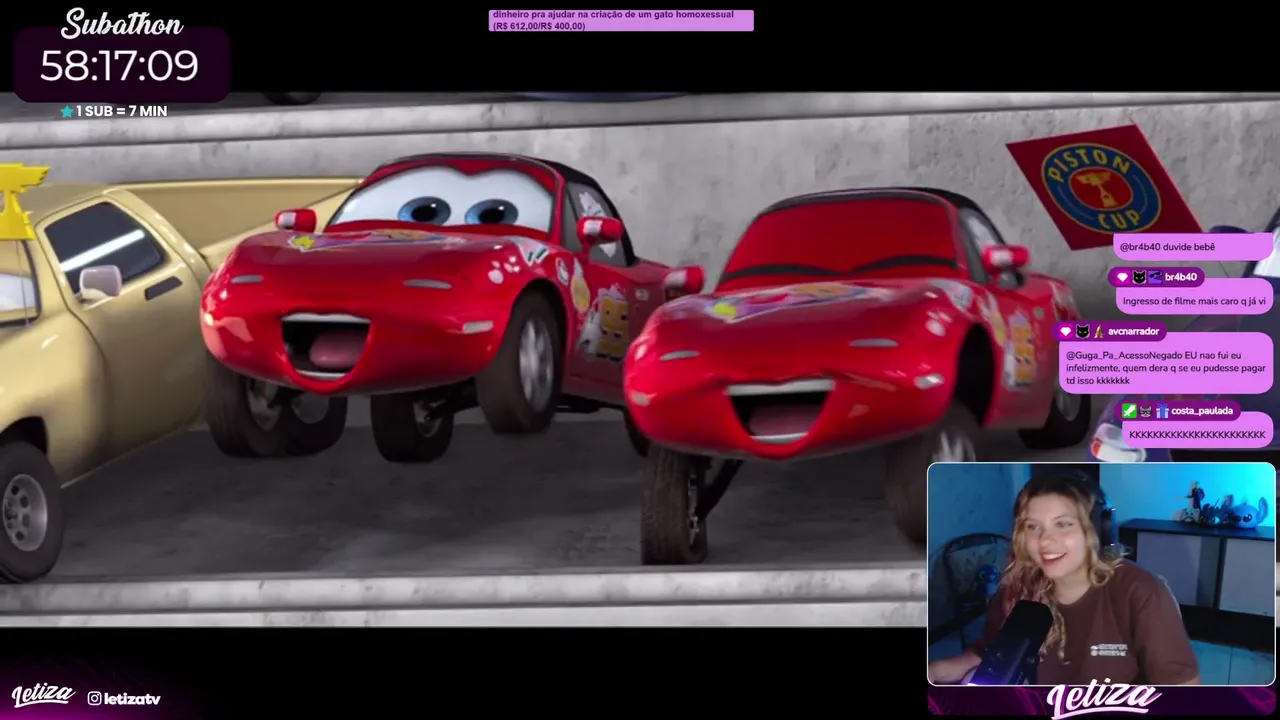Image resolution: width=1280 pixels, height=720 pixels.
Task: Click the donation goal progress bar at top
Action: [x=621, y=20]
